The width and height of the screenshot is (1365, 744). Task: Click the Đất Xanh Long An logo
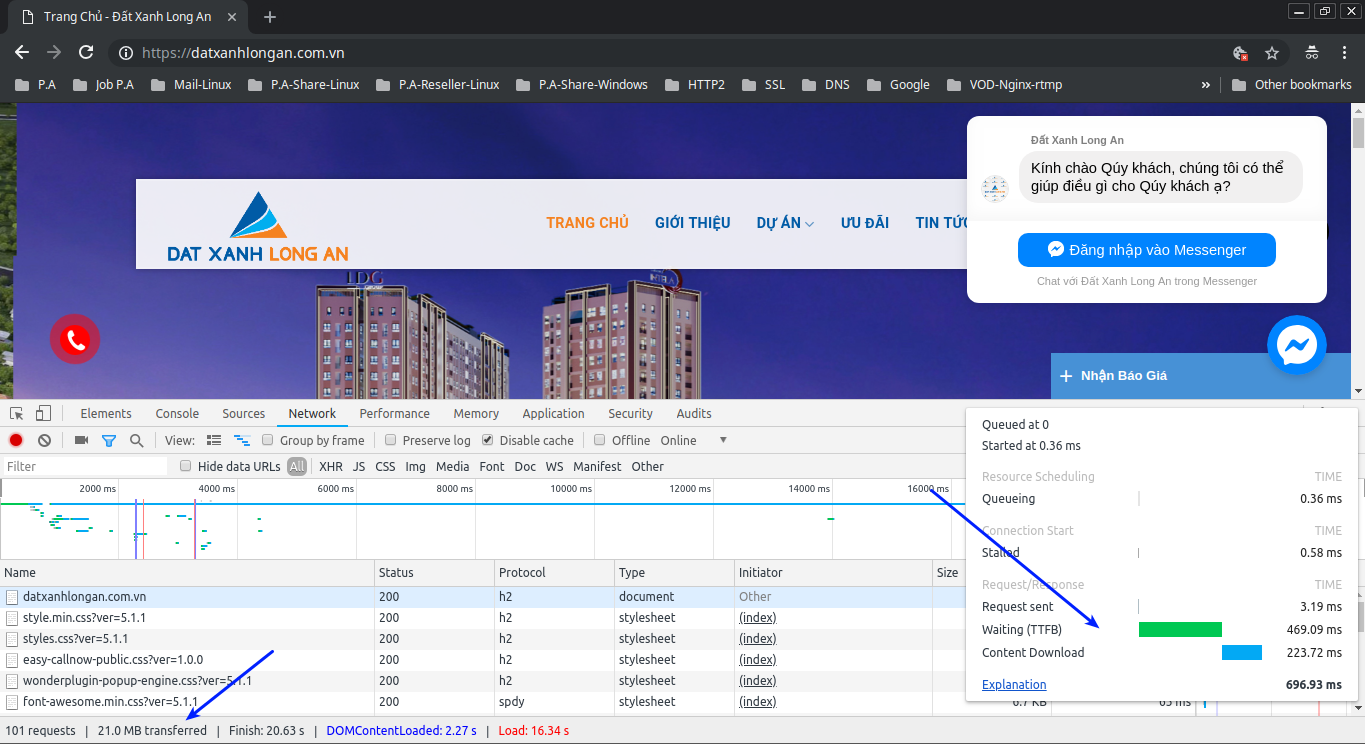coord(258,226)
